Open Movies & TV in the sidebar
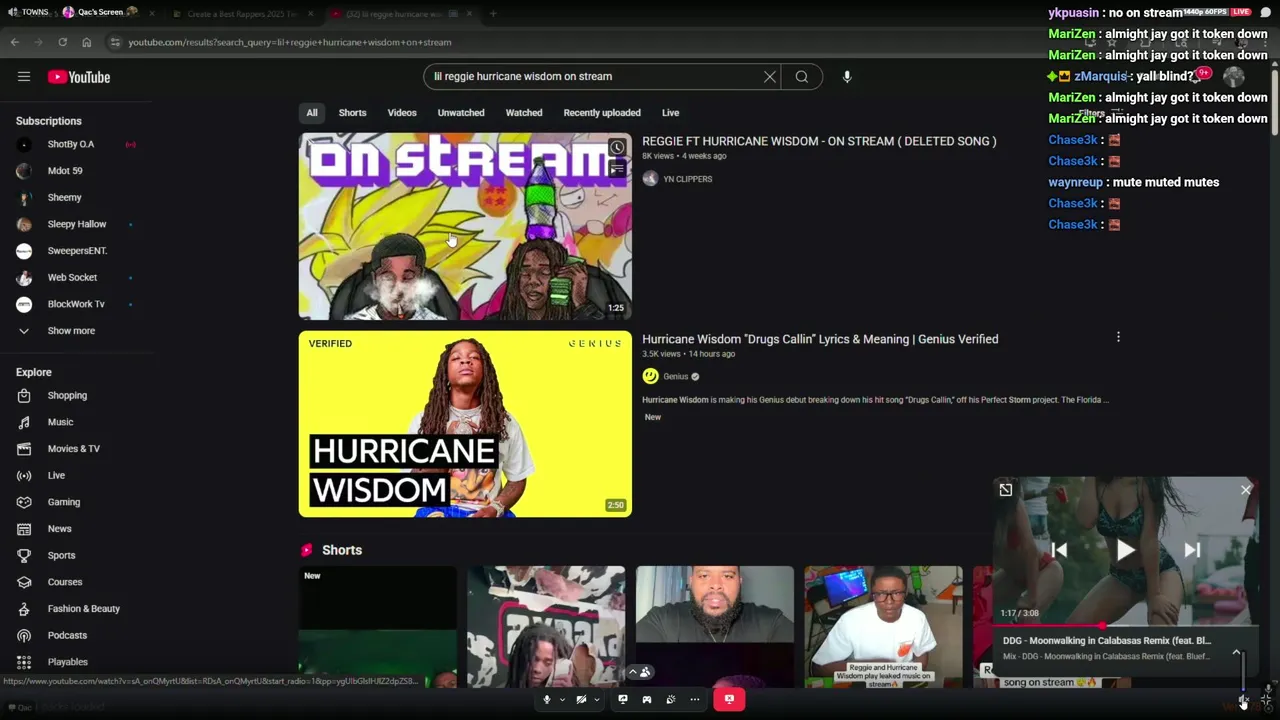 [x=73, y=449]
